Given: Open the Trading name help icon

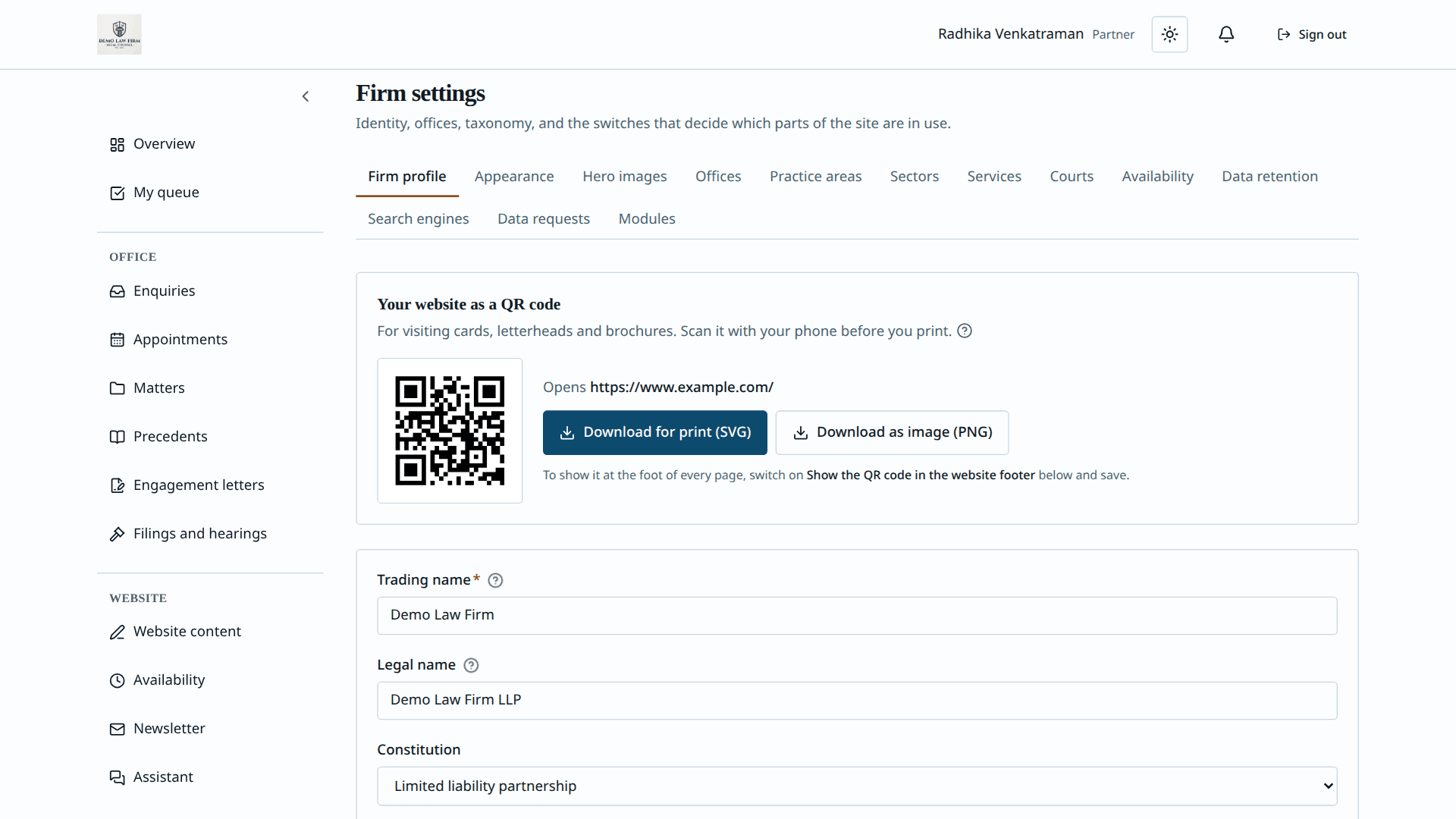Looking at the screenshot, I should (x=495, y=580).
